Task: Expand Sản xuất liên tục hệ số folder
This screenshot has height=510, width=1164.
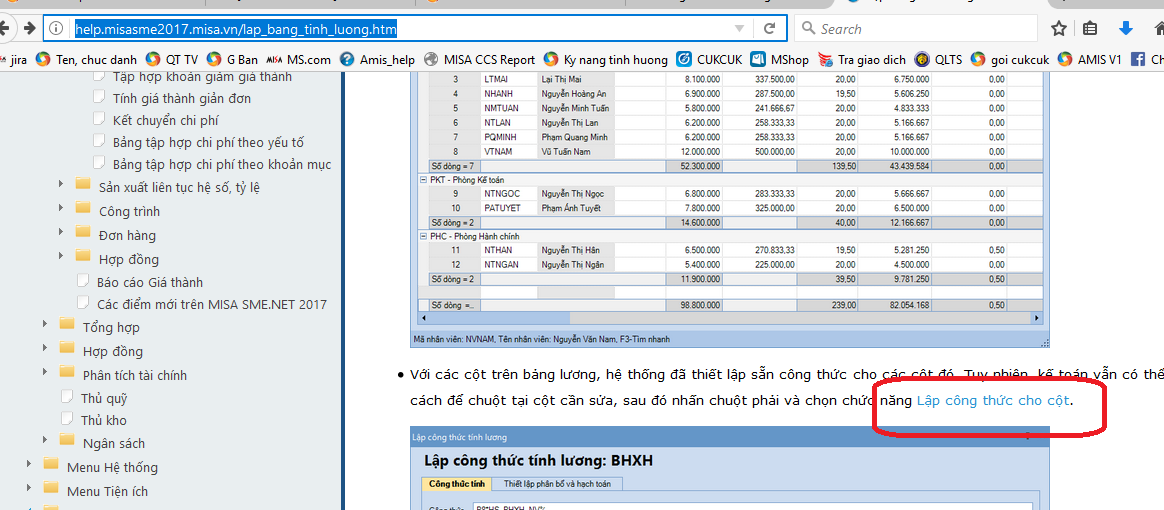Action: pos(61,186)
